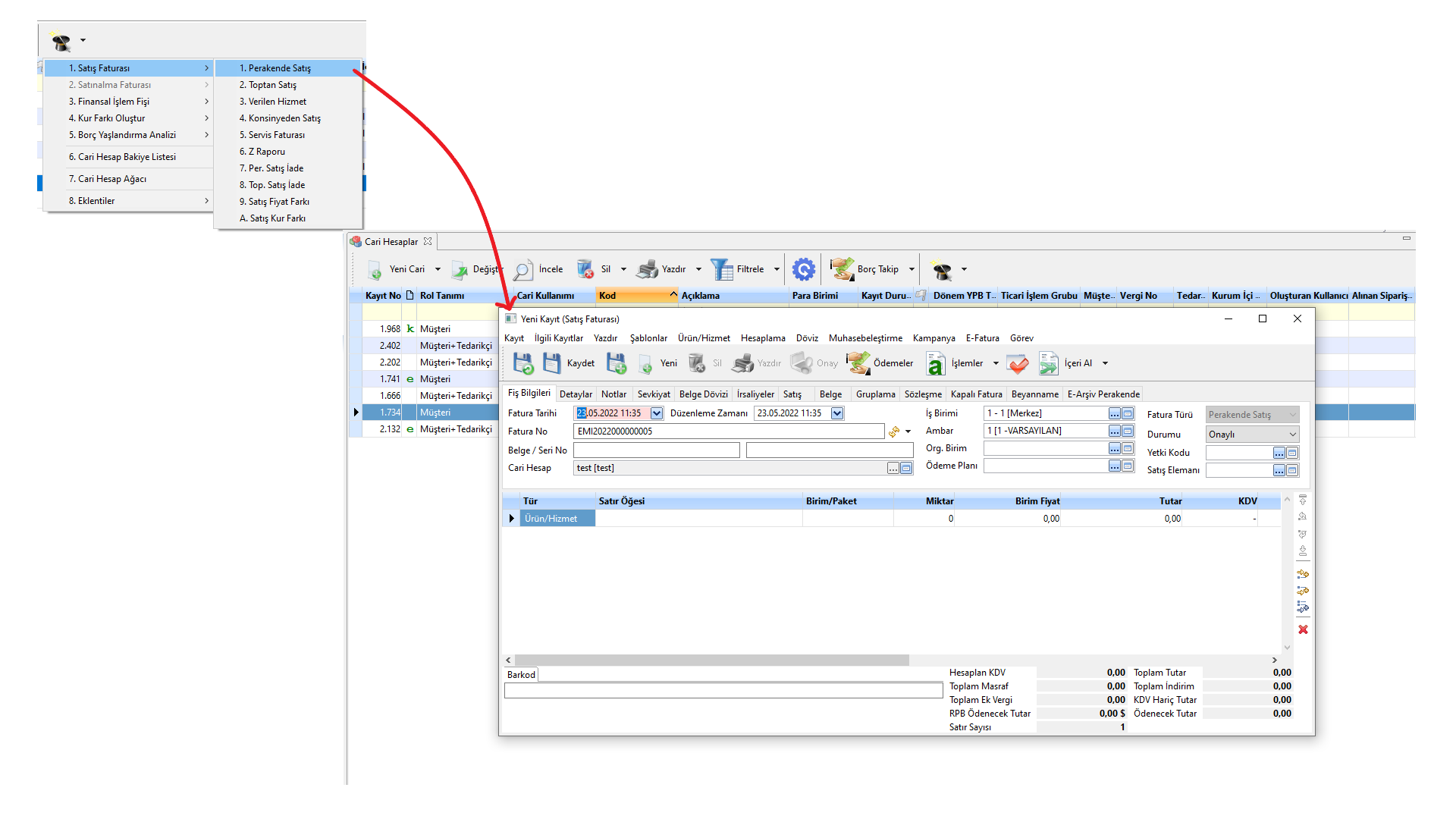Expand the Durumu Onaylı combo box
Image resolution: width=1456 pixels, height=819 pixels.
click(1292, 435)
